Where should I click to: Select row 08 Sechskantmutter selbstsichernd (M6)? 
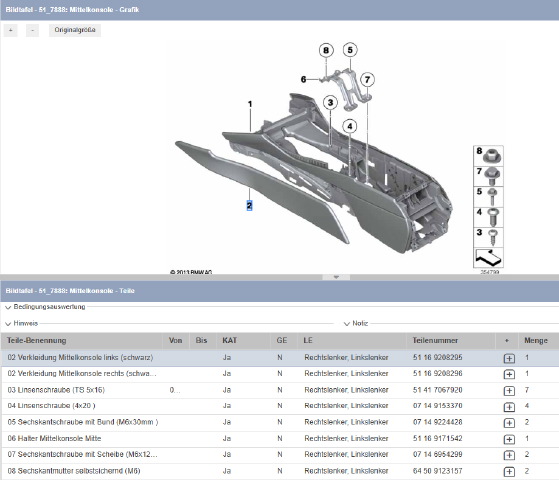click(280, 471)
